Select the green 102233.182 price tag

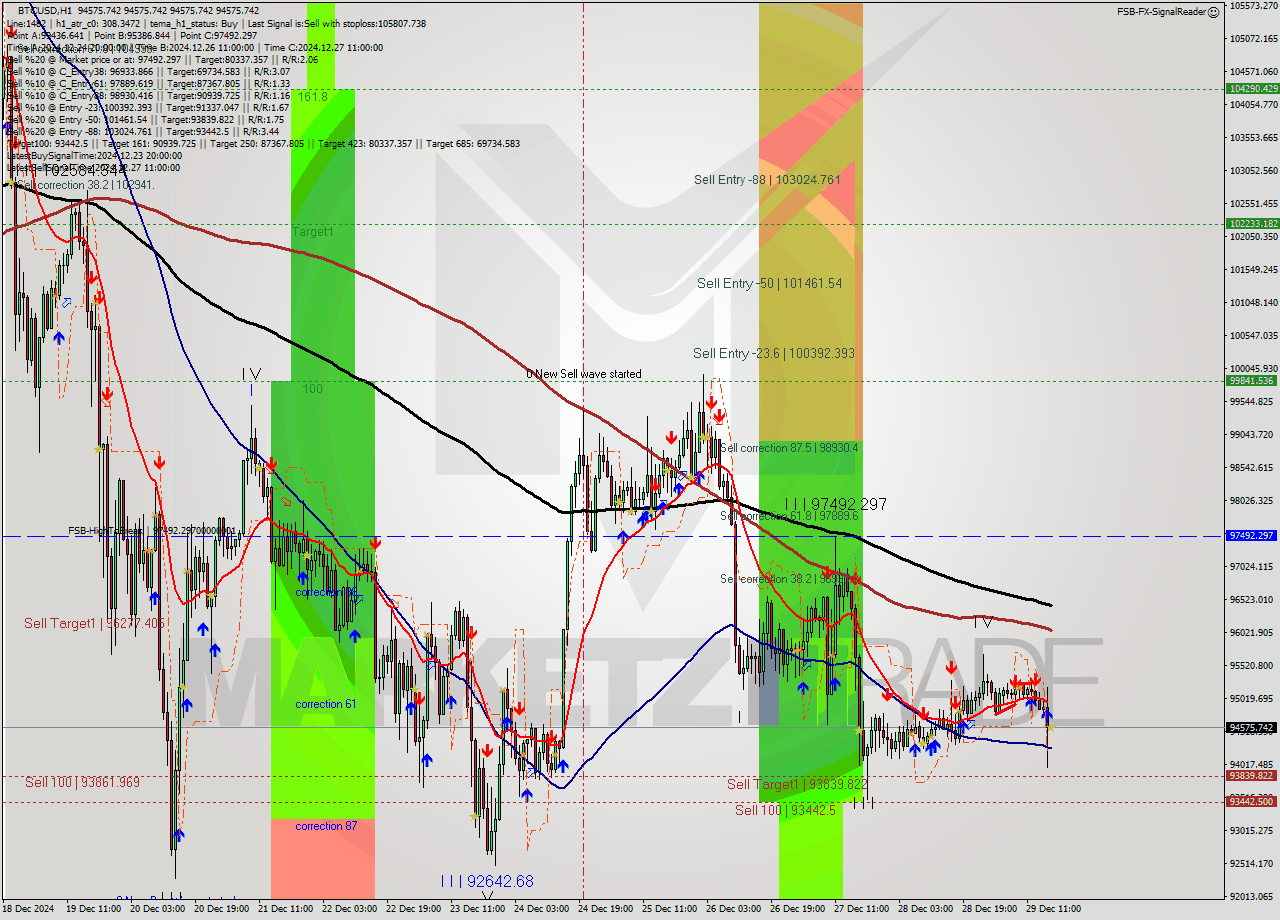pyautogui.click(x=1252, y=223)
